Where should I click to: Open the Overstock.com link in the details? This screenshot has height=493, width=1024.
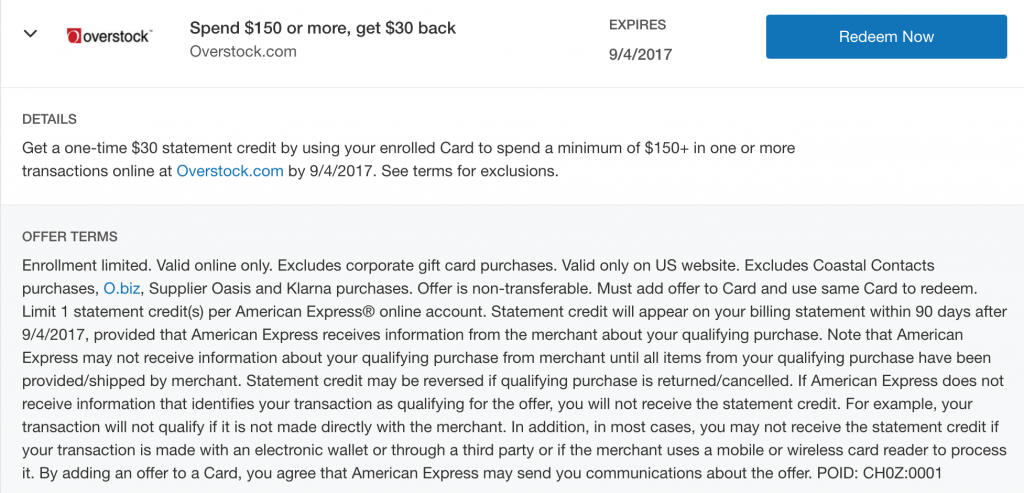point(230,172)
